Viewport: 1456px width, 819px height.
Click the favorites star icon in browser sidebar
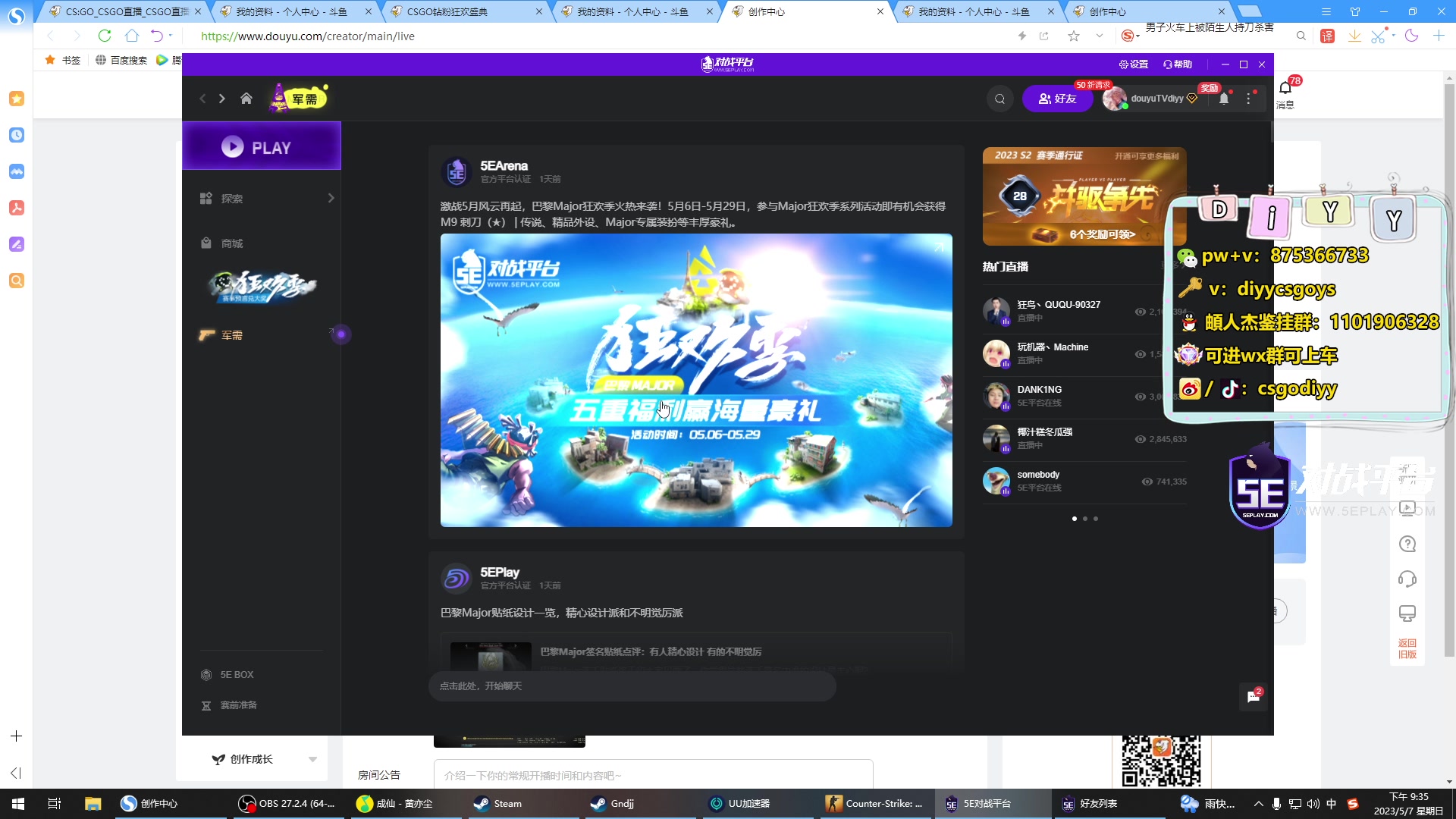(x=17, y=99)
